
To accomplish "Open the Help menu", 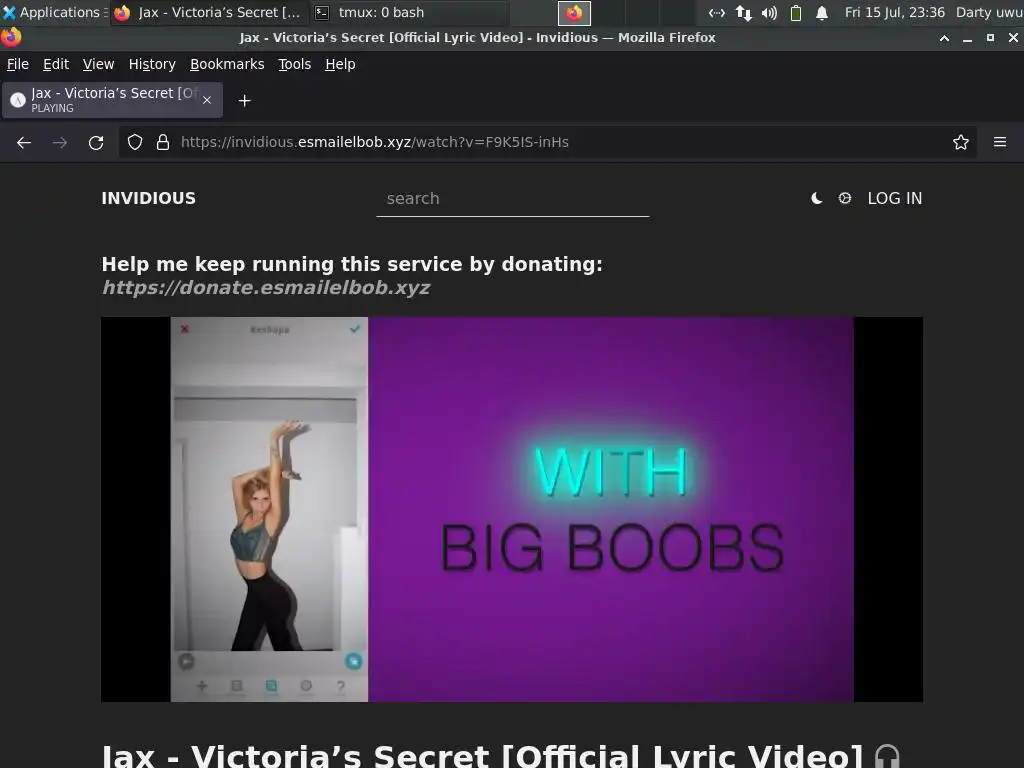I will point(340,64).
